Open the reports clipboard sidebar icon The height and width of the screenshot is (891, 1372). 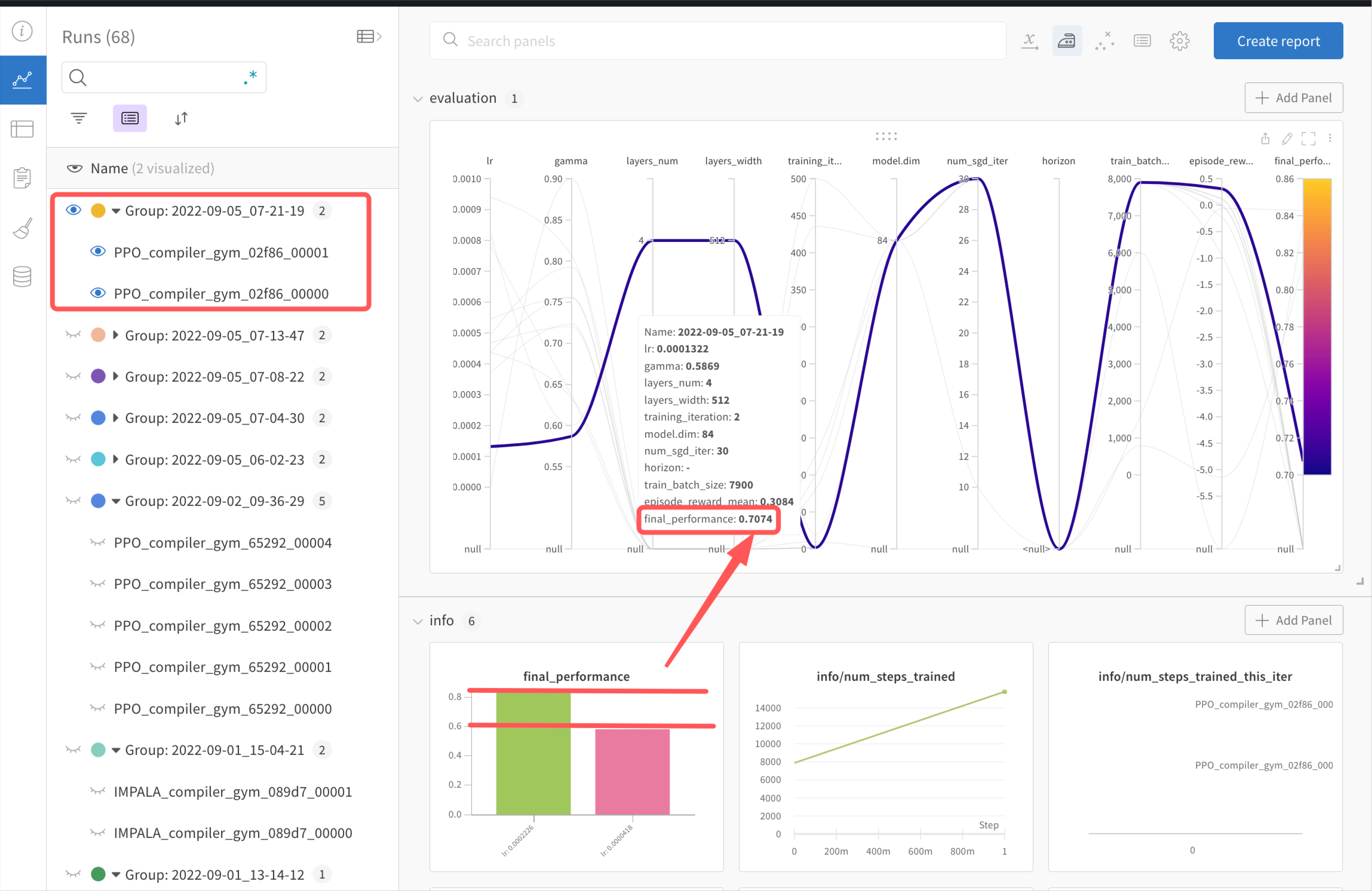pyautogui.click(x=22, y=177)
